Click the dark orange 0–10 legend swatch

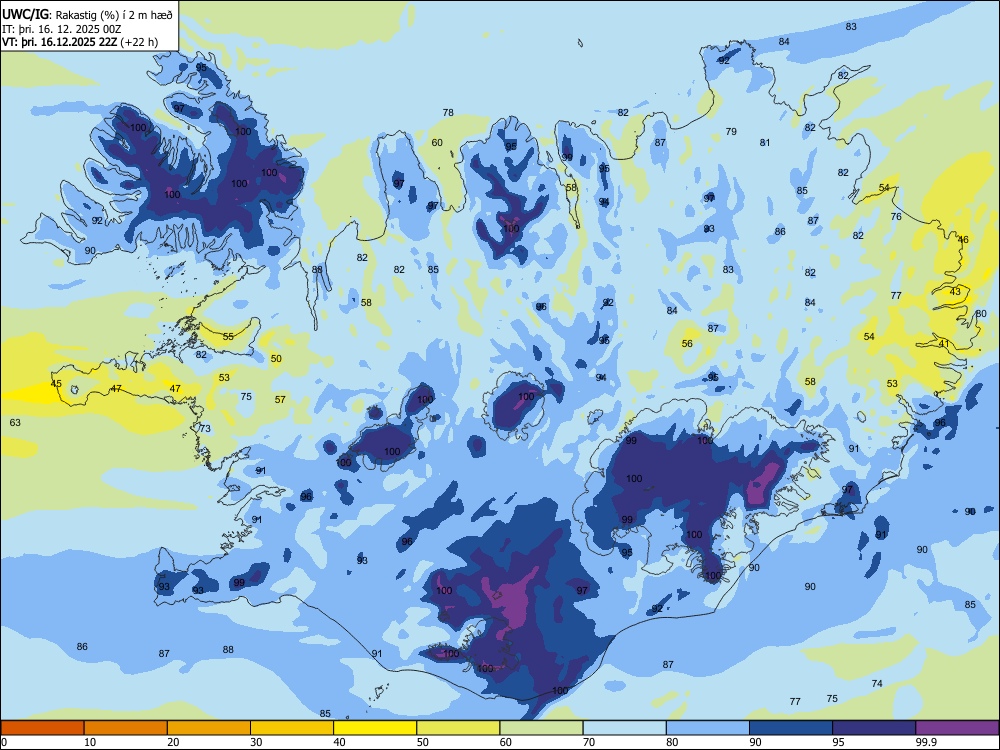(42, 728)
